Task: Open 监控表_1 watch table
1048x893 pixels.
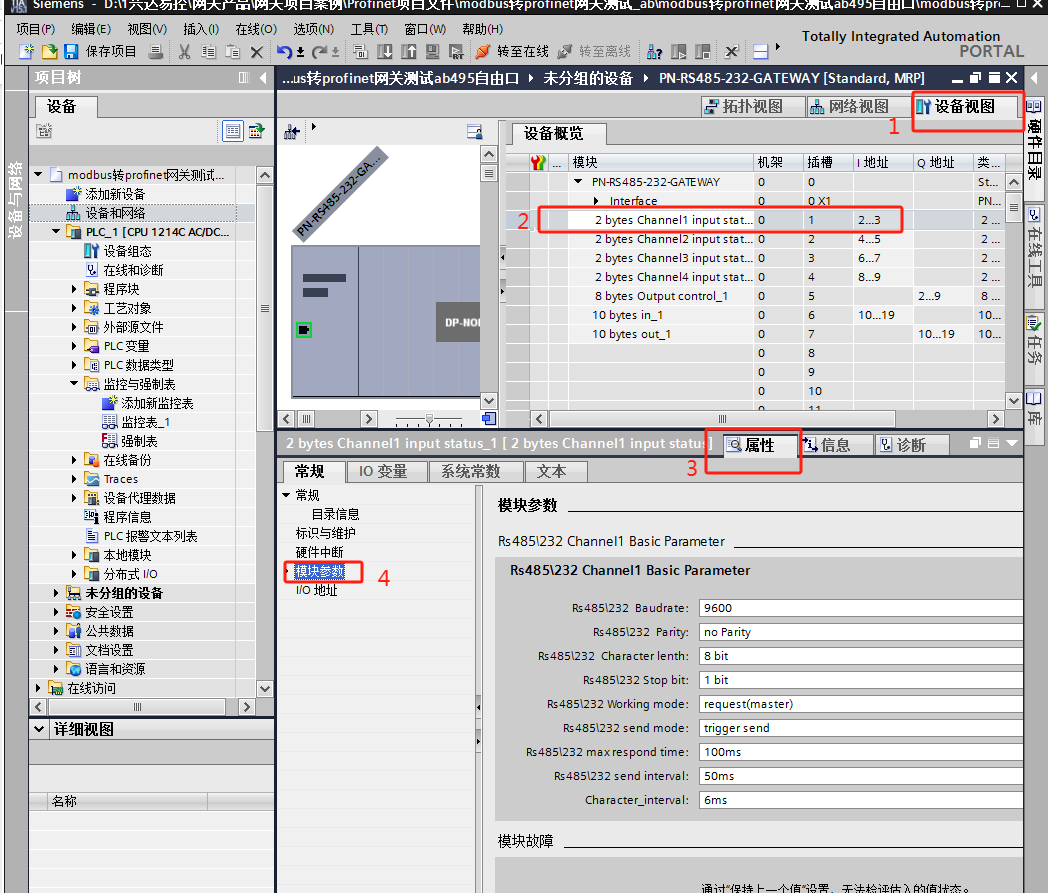Action: pos(146,422)
